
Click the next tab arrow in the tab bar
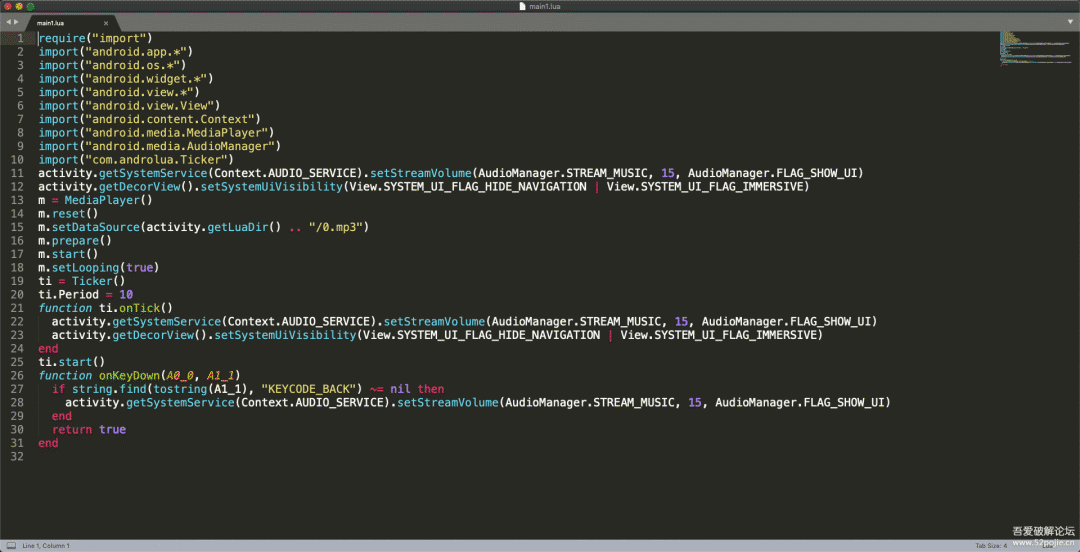coord(16,22)
